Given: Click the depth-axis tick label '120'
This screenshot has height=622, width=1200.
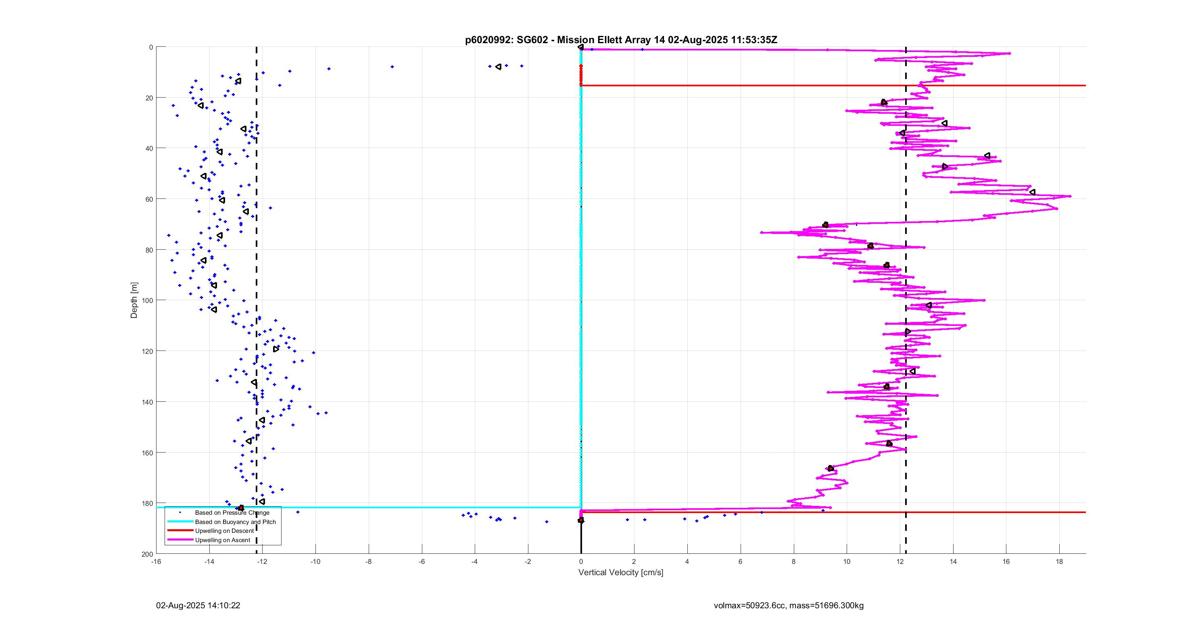Looking at the screenshot, I should (x=146, y=351).
